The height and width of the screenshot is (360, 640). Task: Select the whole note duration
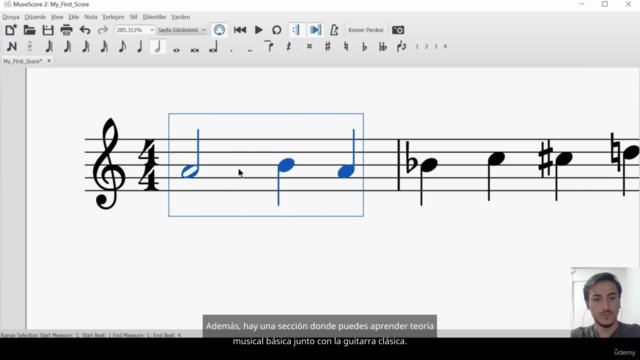pyautogui.click(x=176, y=50)
